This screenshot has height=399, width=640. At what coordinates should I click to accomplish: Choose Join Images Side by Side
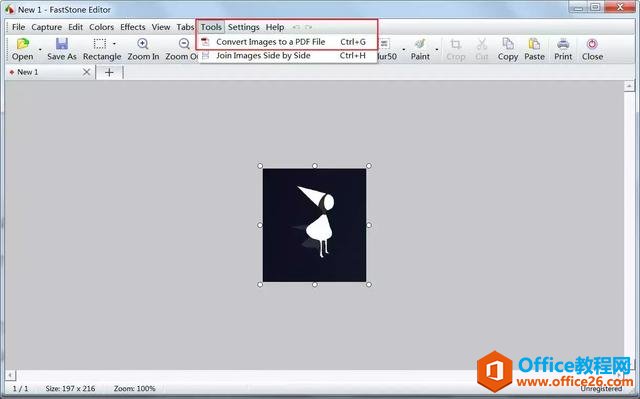(287, 55)
